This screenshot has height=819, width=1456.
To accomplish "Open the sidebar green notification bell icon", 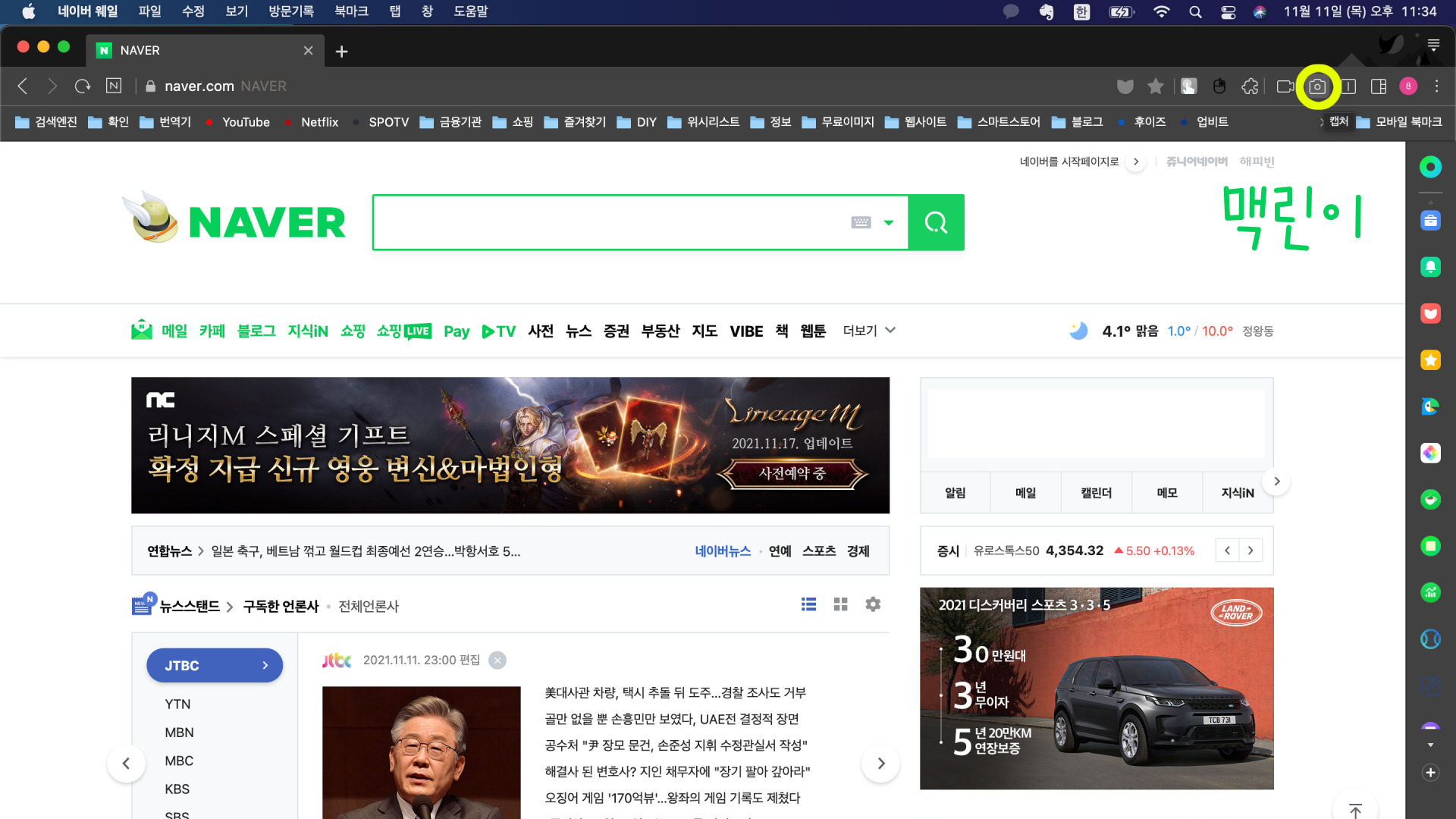I will click(x=1430, y=267).
